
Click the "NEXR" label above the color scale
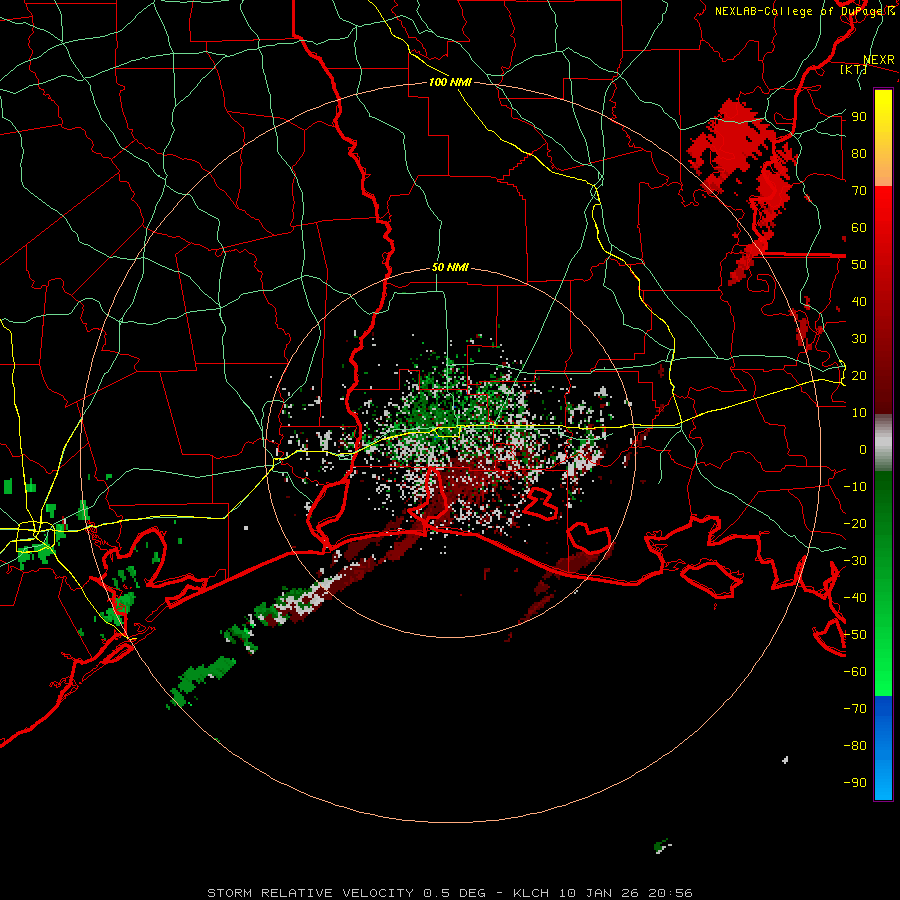878,60
